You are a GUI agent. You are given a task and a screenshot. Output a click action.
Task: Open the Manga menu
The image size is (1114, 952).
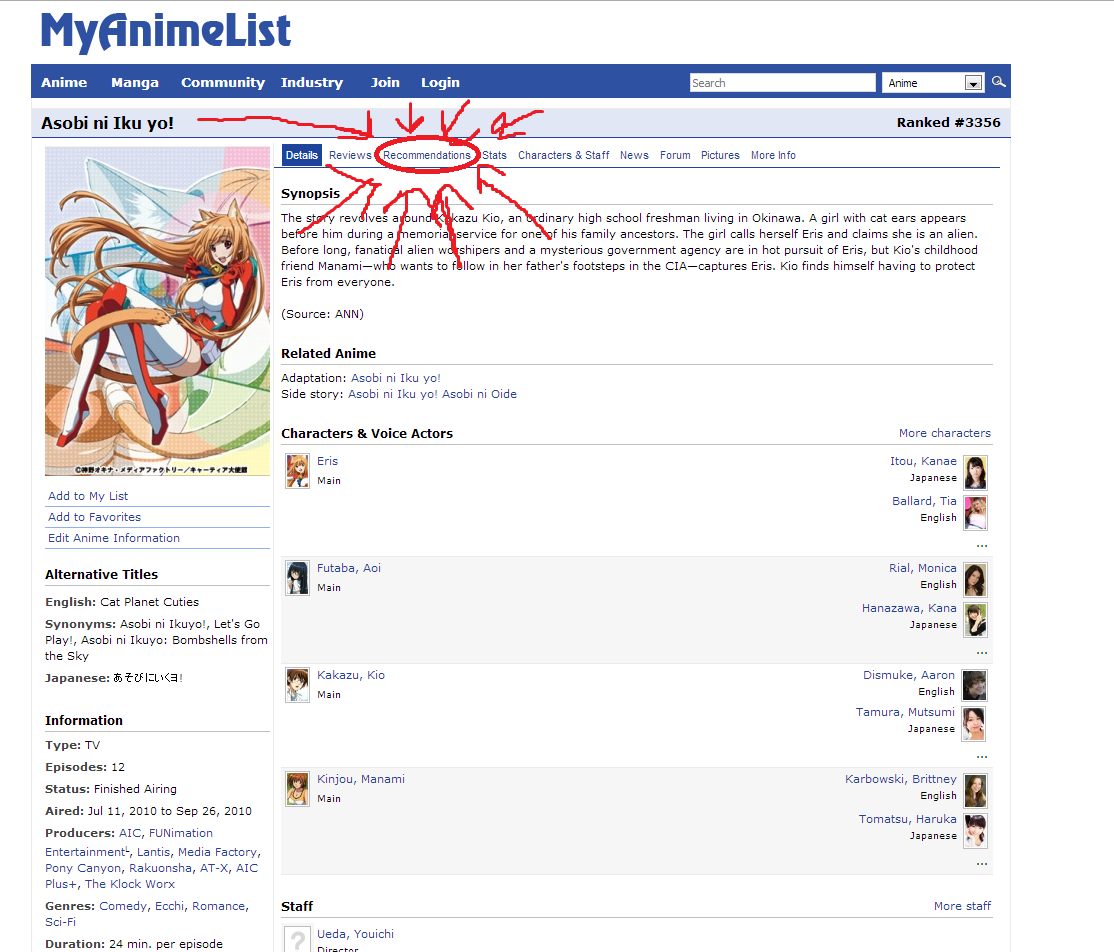[135, 82]
